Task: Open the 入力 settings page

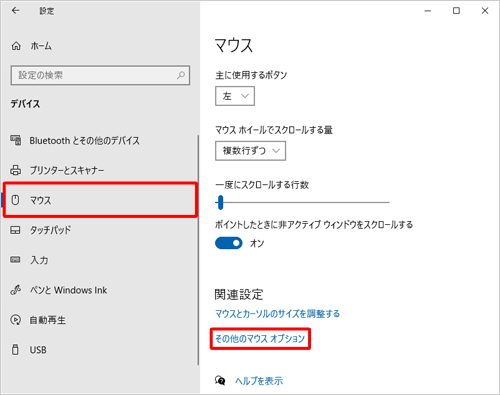Action: (39, 260)
